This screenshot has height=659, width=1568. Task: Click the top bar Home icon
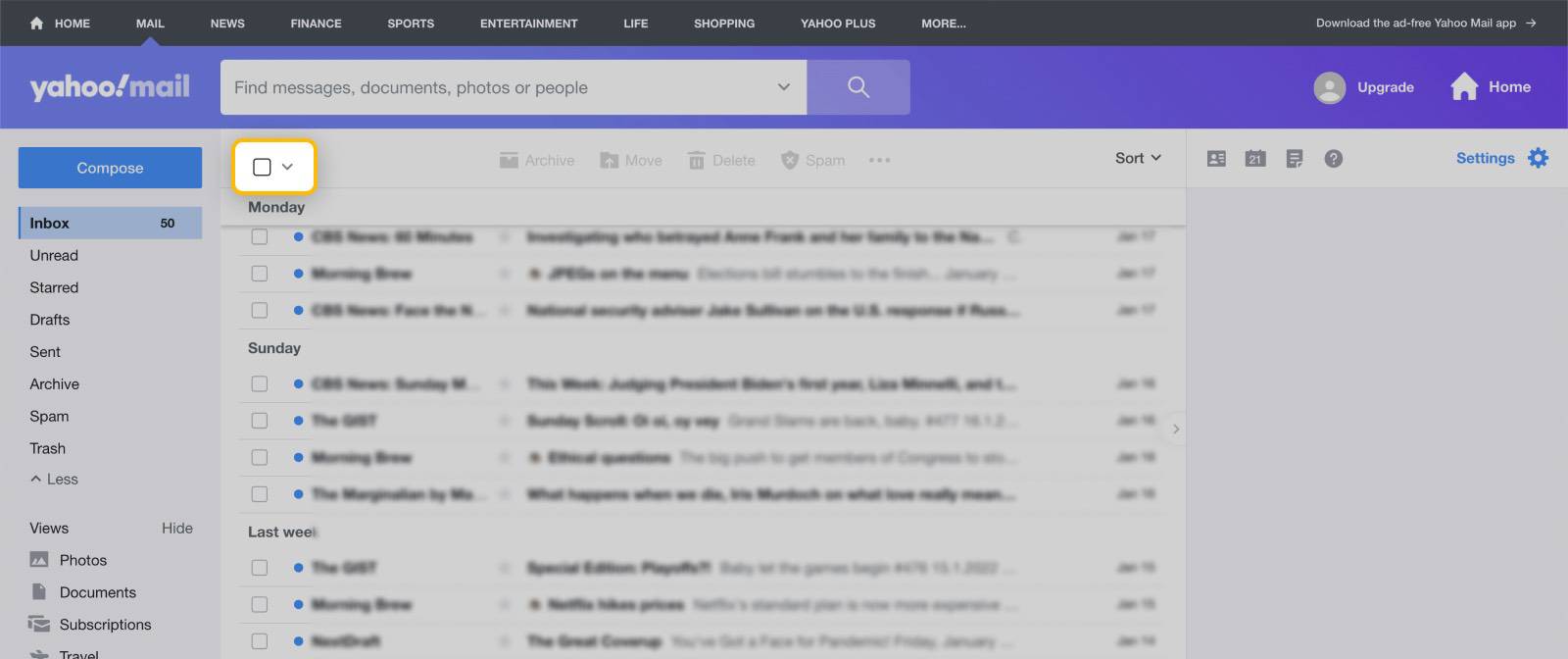pos(36,23)
